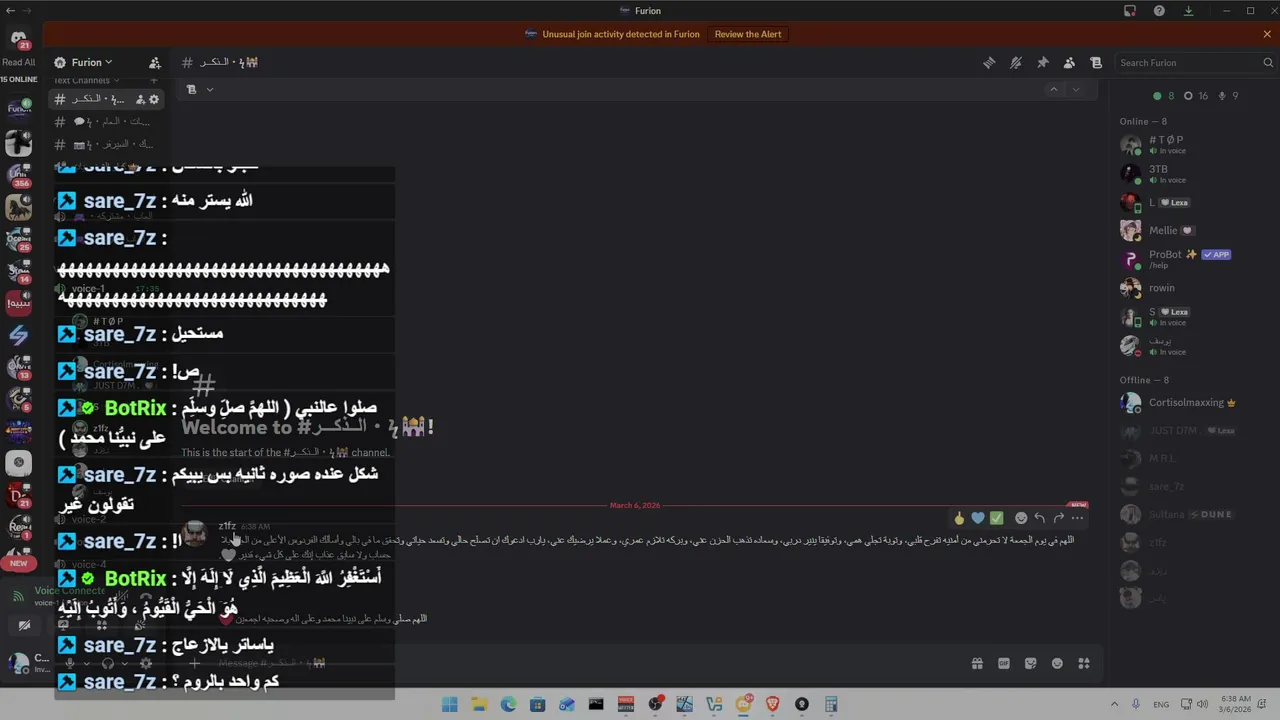The image size is (1280, 720).
Task: Click Review the Alert button
Action: pos(748,34)
